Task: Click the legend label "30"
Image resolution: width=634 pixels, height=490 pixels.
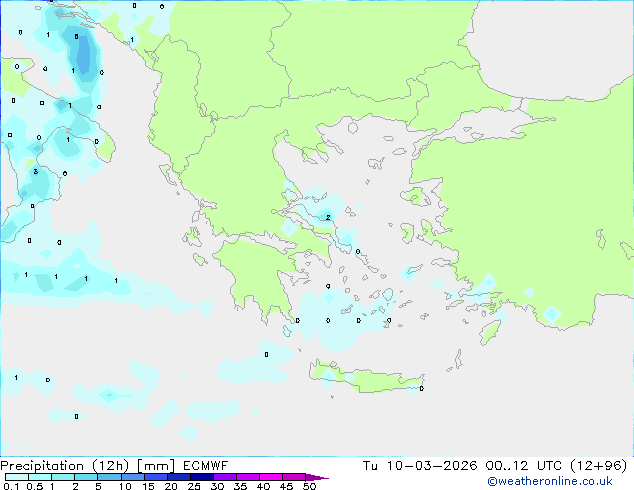Action: pyautogui.click(x=218, y=486)
